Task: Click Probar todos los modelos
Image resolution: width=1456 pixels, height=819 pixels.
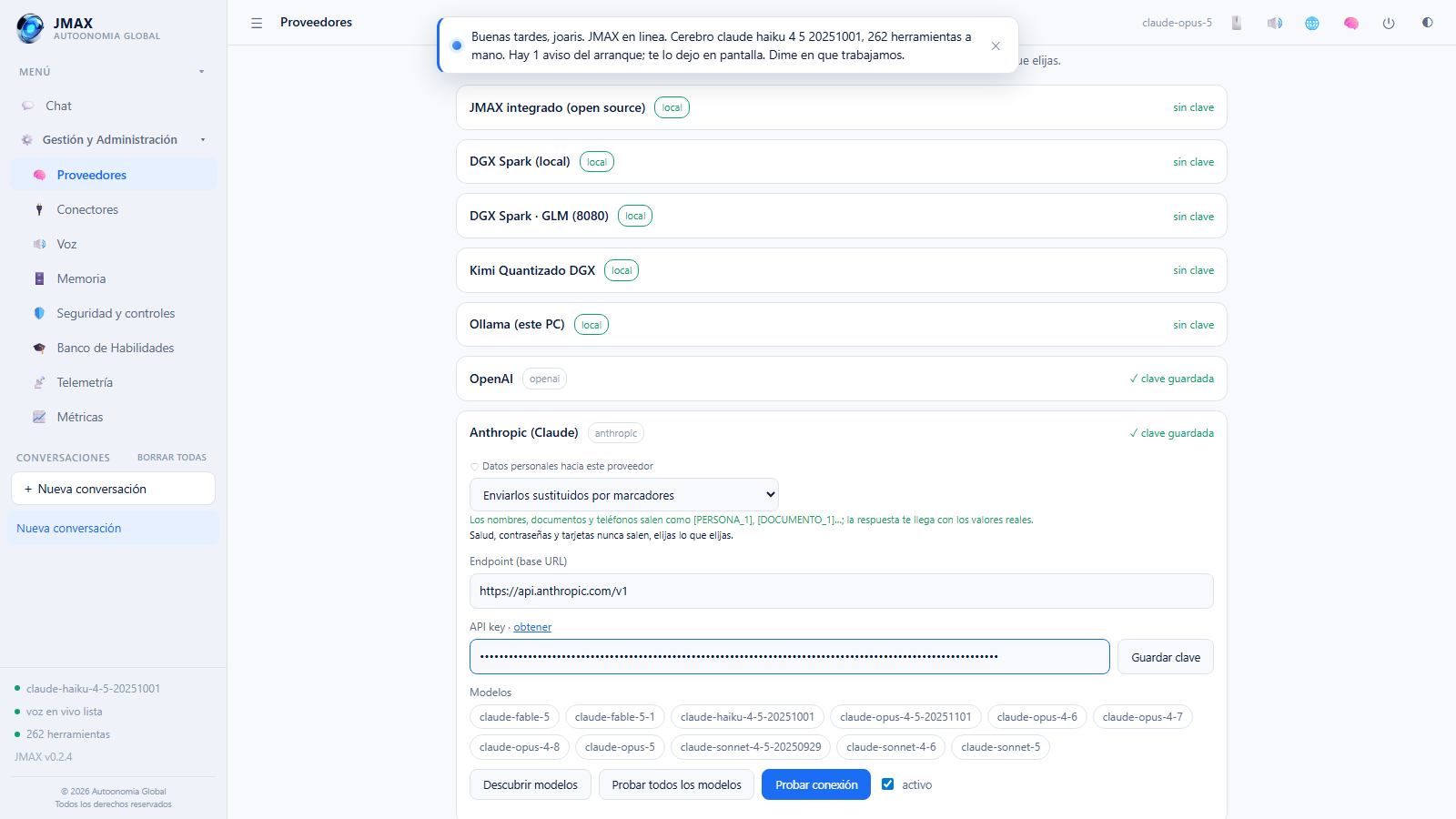Action: tap(676, 784)
